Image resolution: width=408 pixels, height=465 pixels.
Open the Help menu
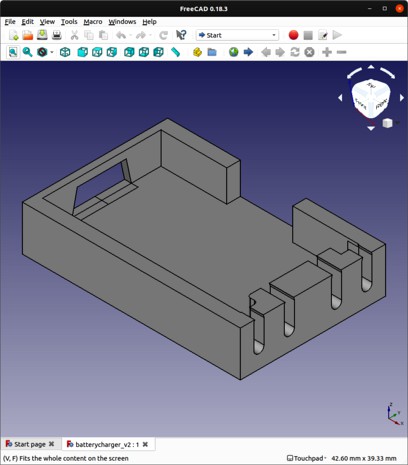pos(149,22)
